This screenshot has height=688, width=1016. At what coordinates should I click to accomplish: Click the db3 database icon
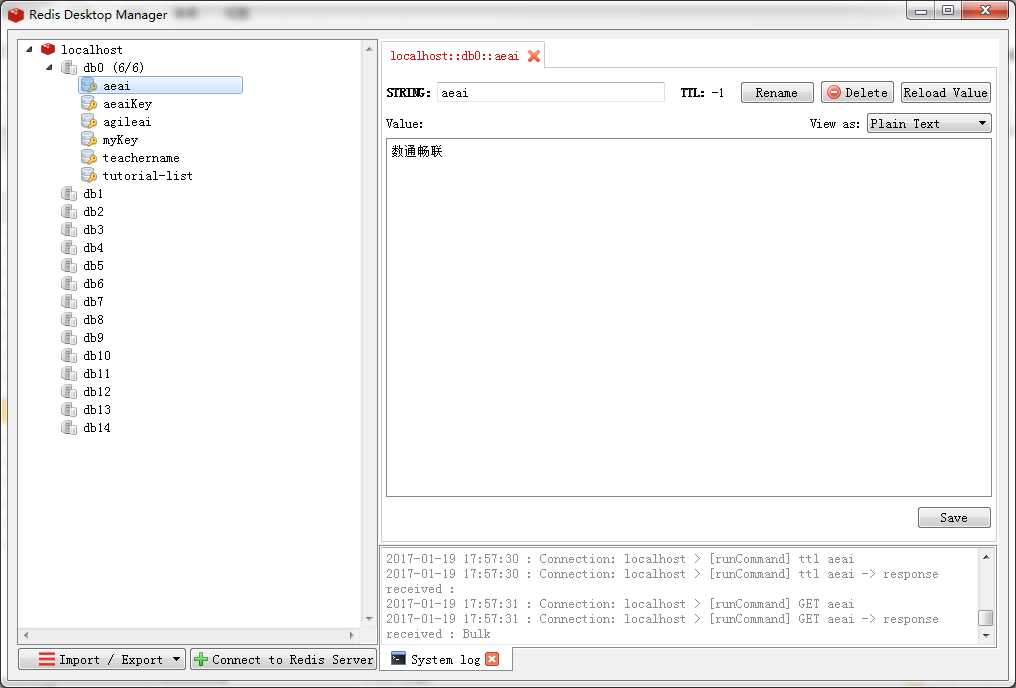(x=69, y=229)
